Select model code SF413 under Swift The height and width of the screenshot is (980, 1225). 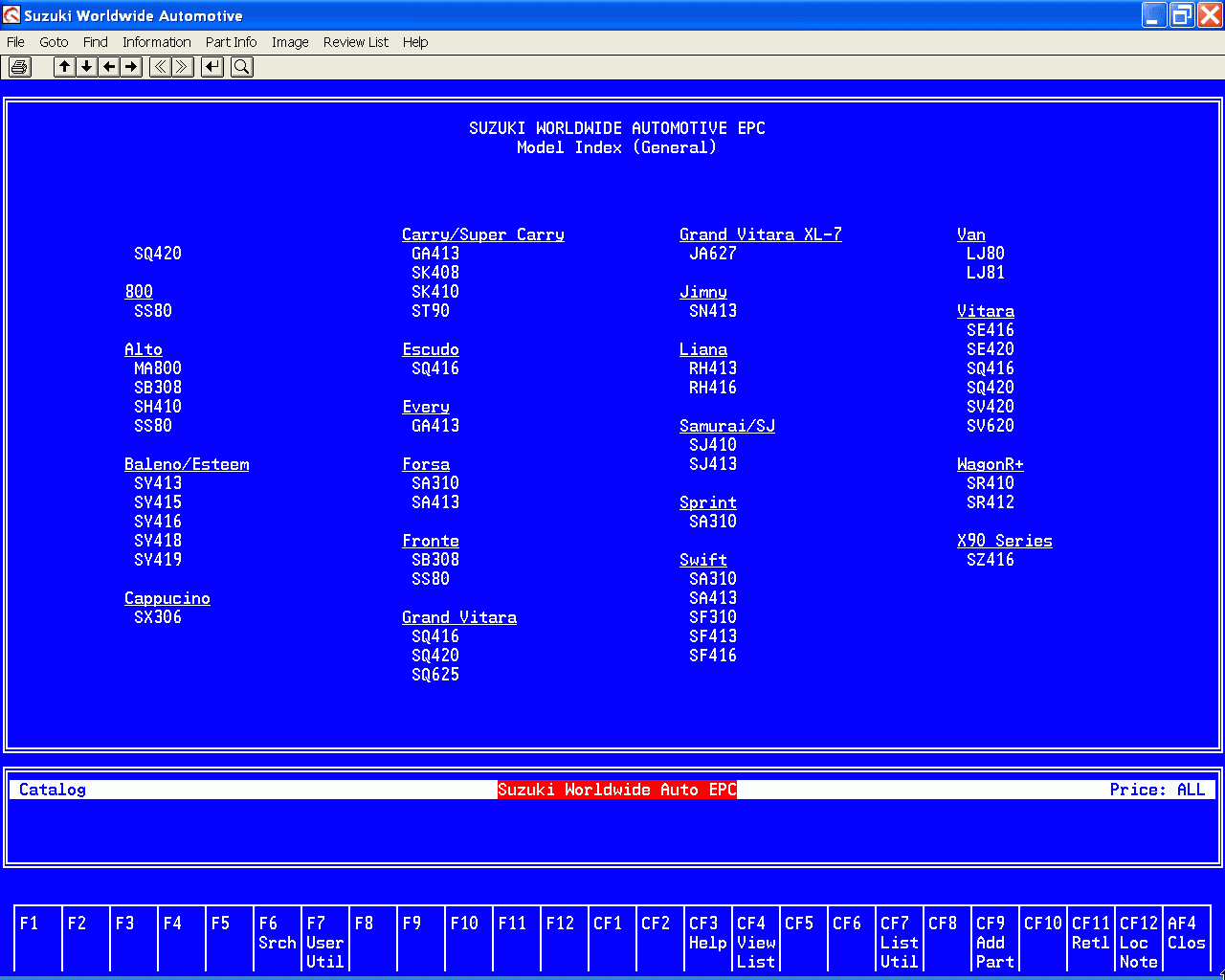(713, 636)
